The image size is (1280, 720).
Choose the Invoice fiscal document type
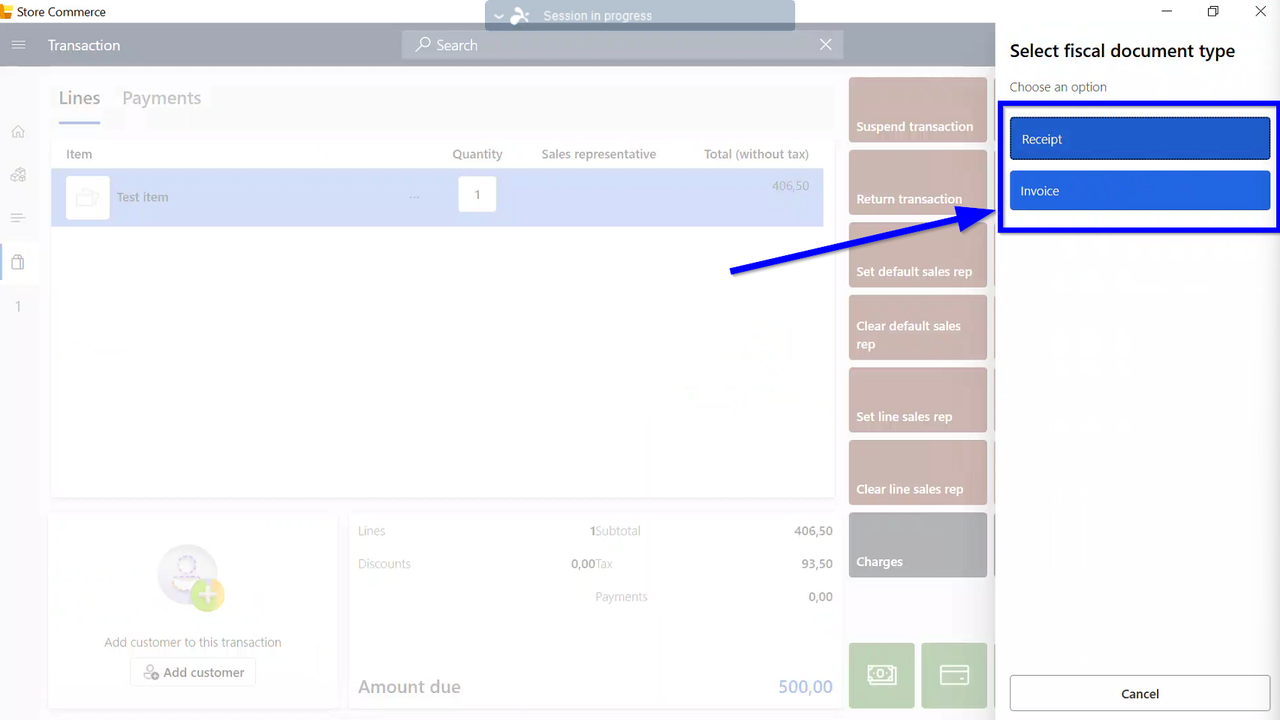1140,191
